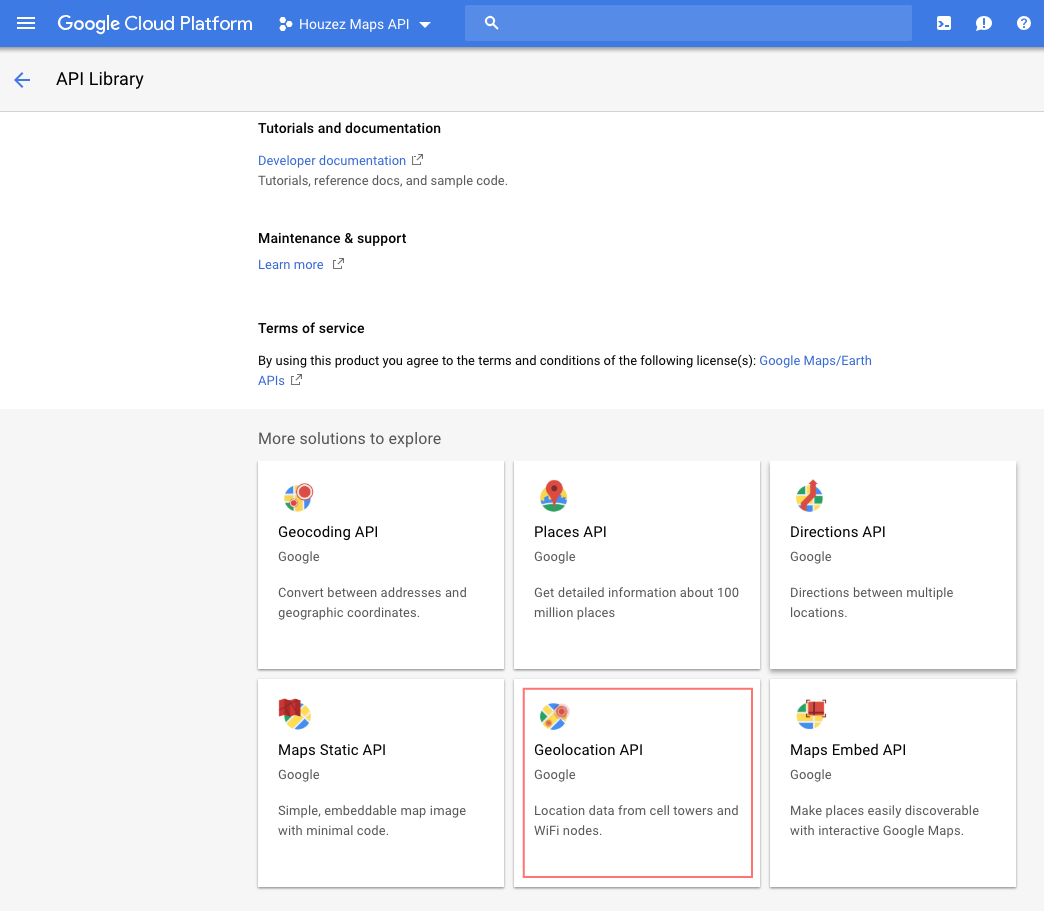The image size is (1044, 911).
Task: Open the Geocoding API icon
Action: (x=297, y=495)
